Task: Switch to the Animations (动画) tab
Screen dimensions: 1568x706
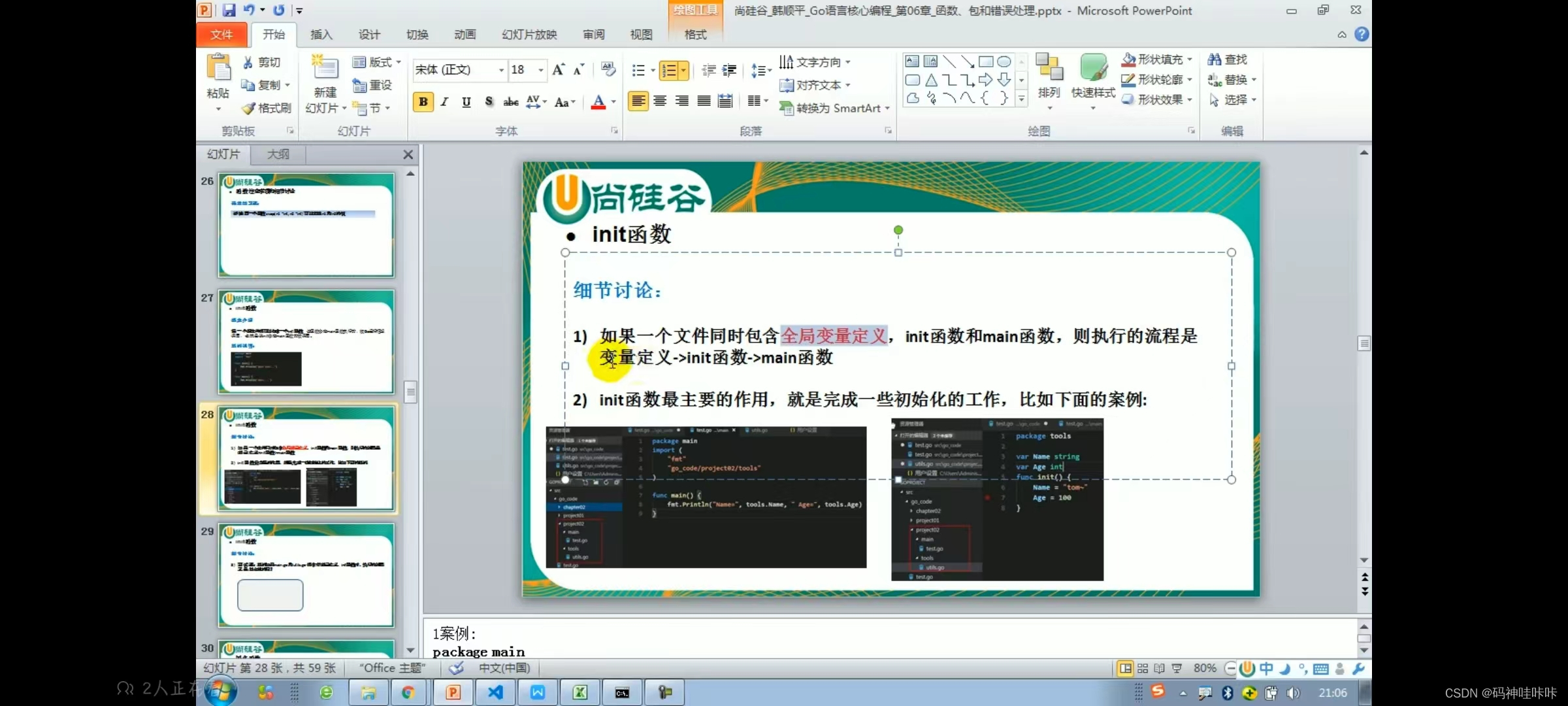Action: click(x=465, y=35)
